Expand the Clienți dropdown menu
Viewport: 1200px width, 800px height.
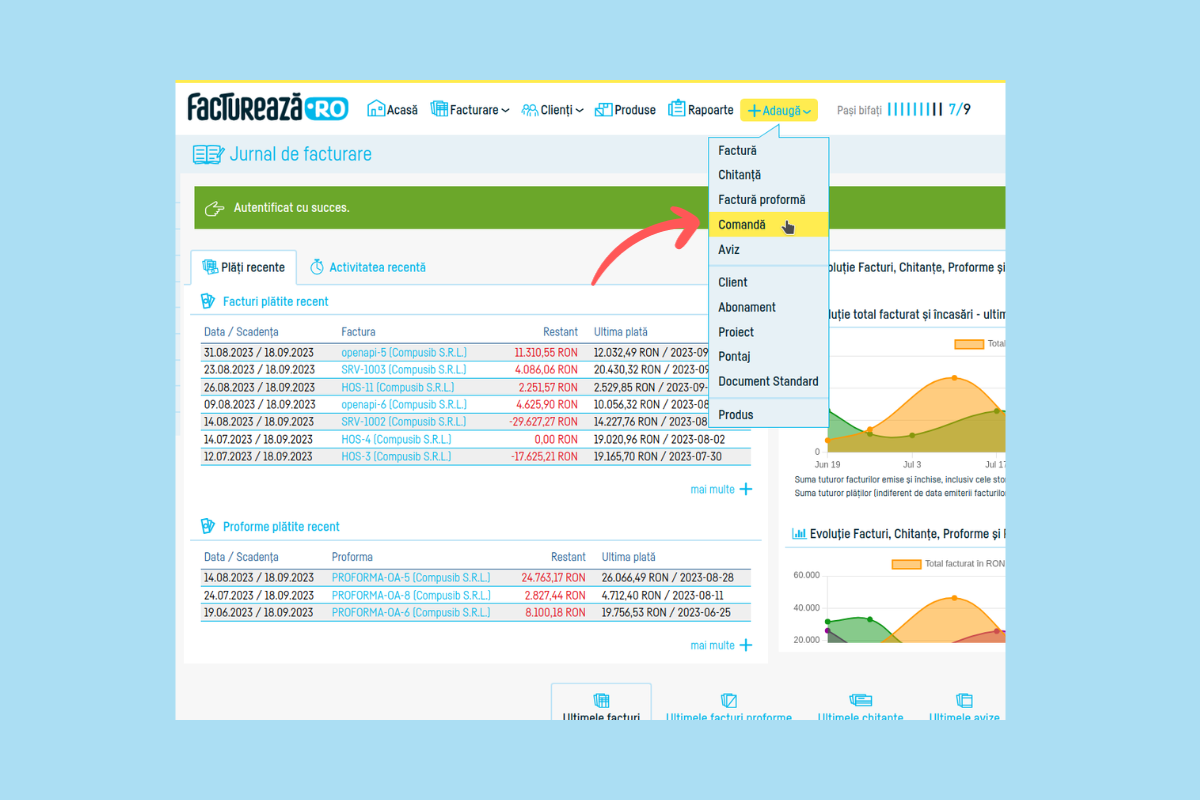coord(553,110)
